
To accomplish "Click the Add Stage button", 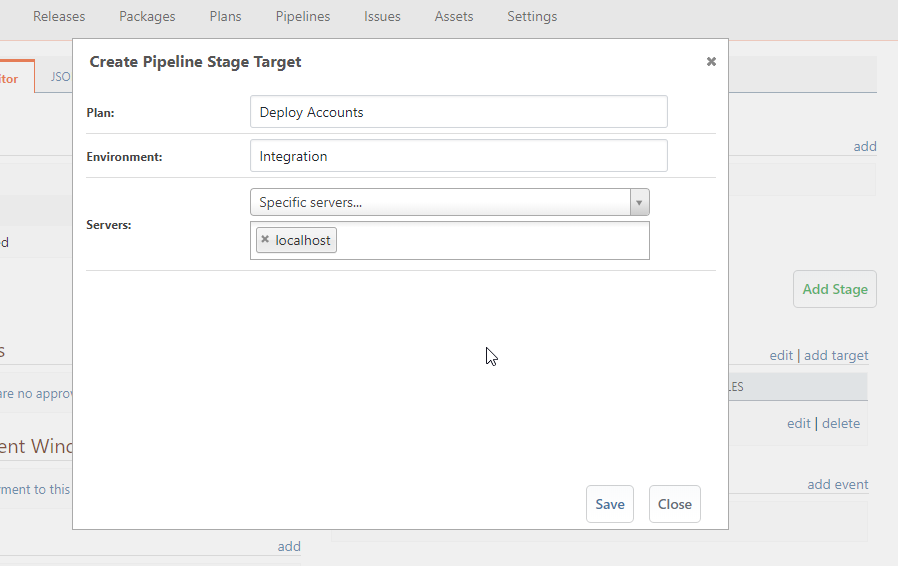I will (x=834, y=289).
